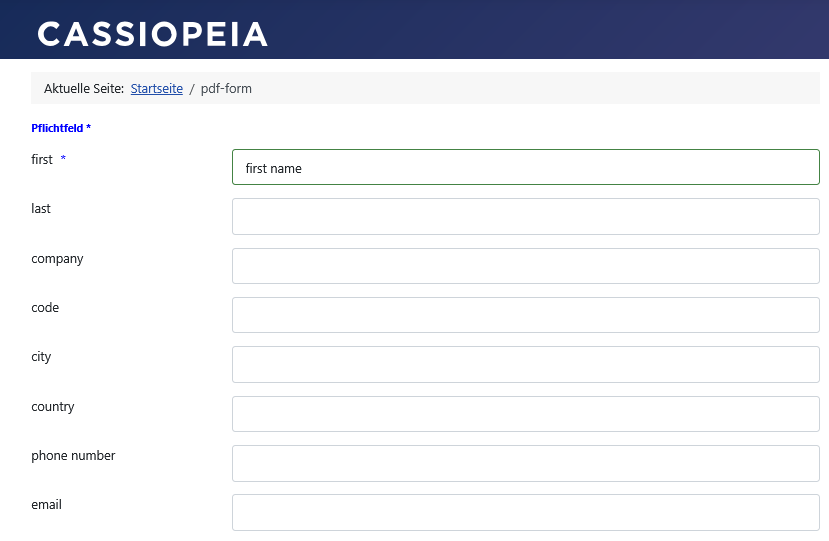Image resolution: width=829 pixels, height=541 pixels.
Task: Click the "city" label
Action: point(41,357)
